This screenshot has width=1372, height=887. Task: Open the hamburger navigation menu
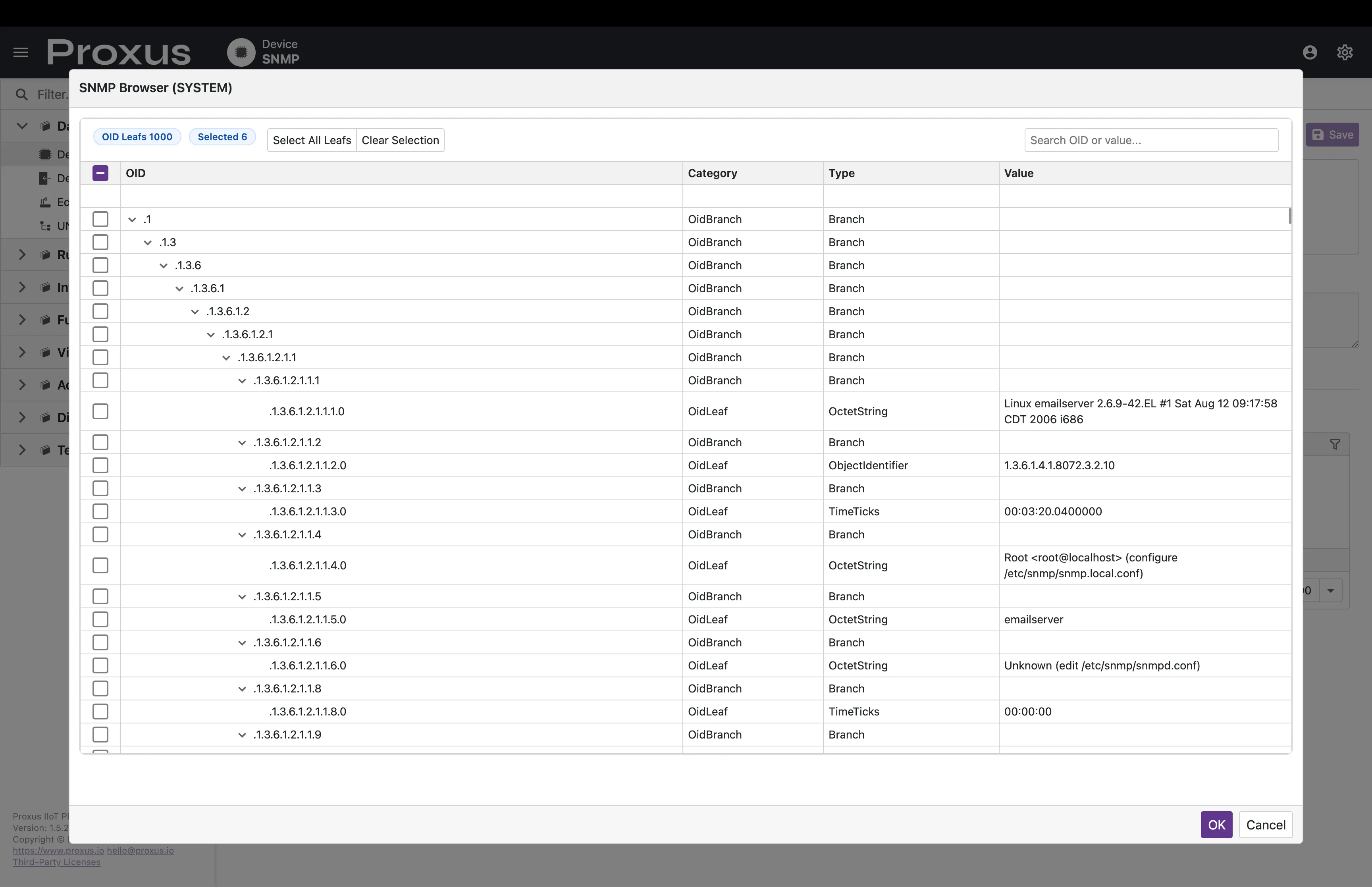pyautogui.click(x=19, y=52)
